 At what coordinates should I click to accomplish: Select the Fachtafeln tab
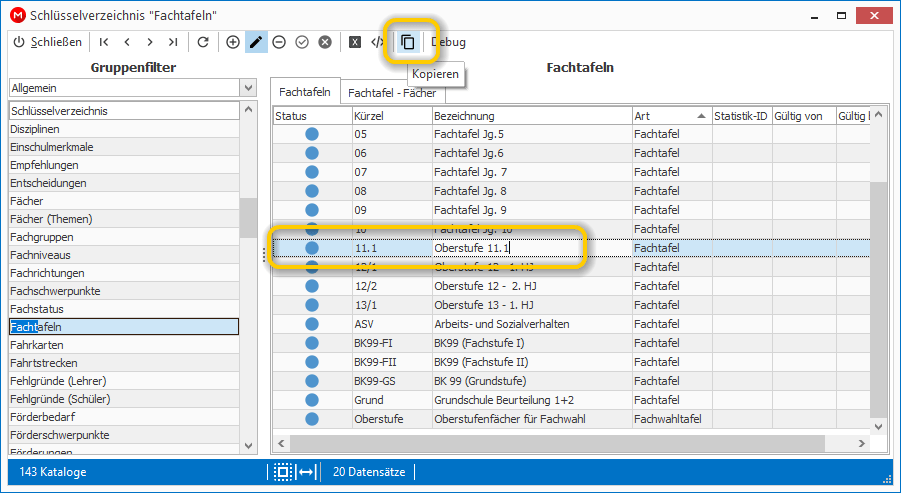305,92
